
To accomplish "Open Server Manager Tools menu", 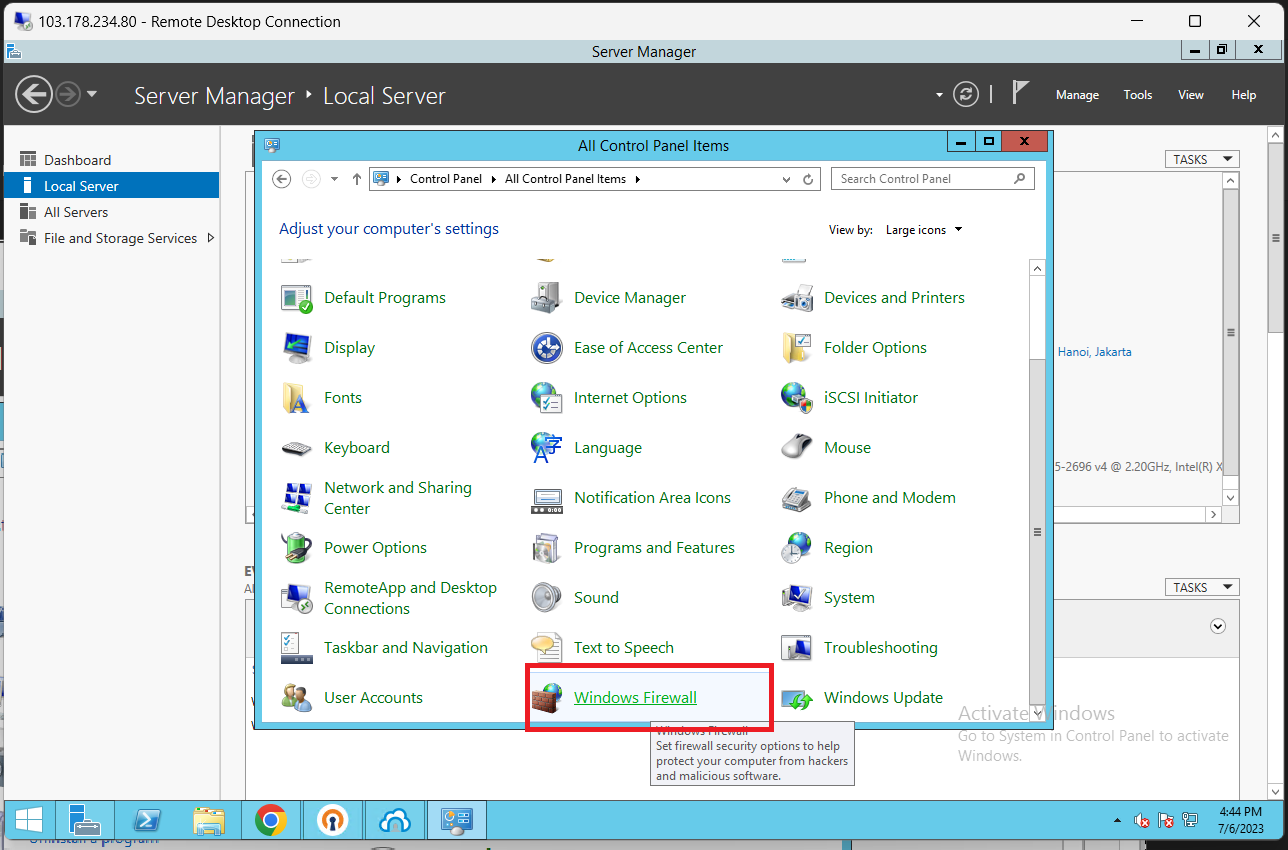I will pos(1138,95).
